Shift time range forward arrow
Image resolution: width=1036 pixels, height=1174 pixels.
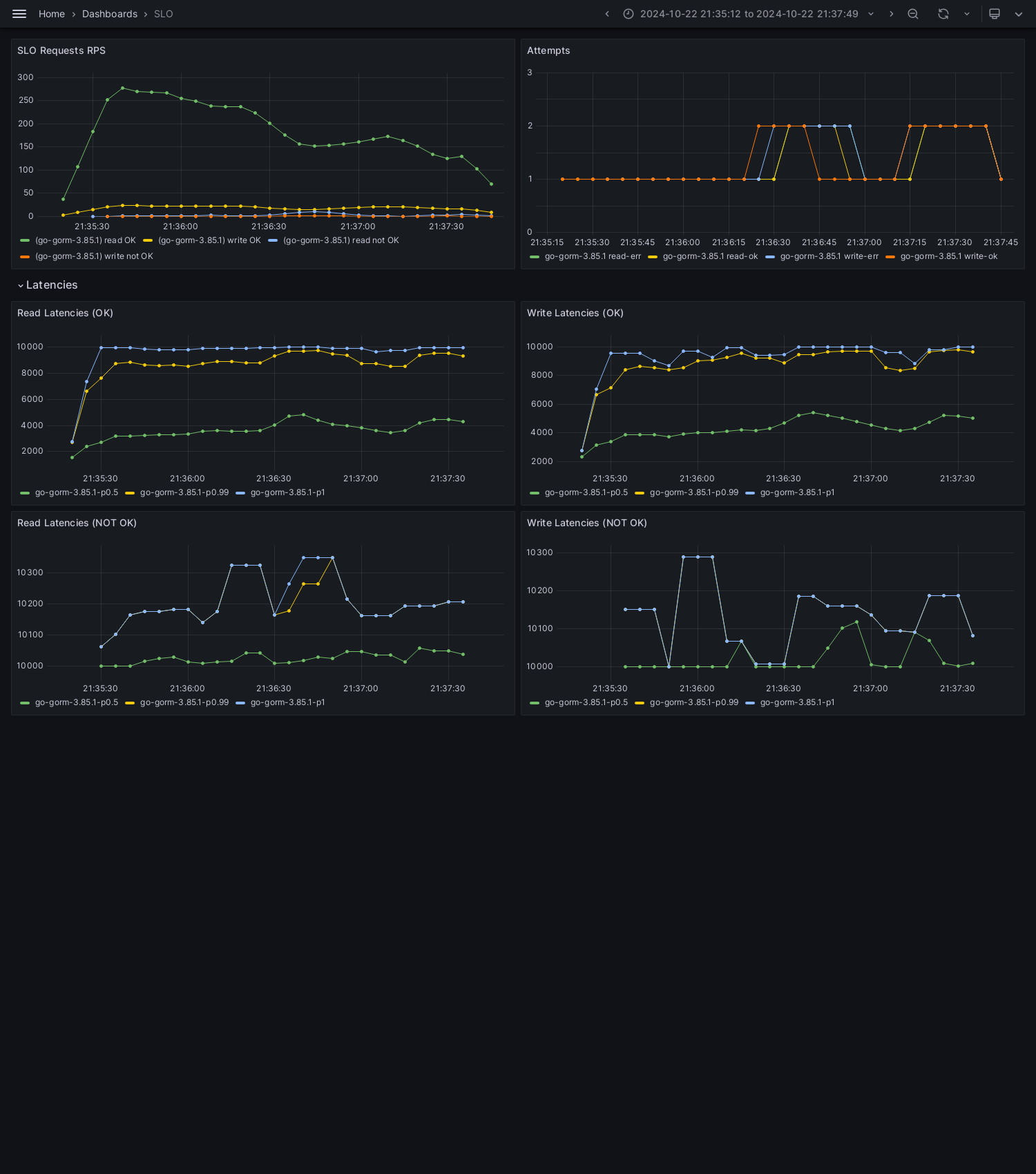click(x=891, y=14)
